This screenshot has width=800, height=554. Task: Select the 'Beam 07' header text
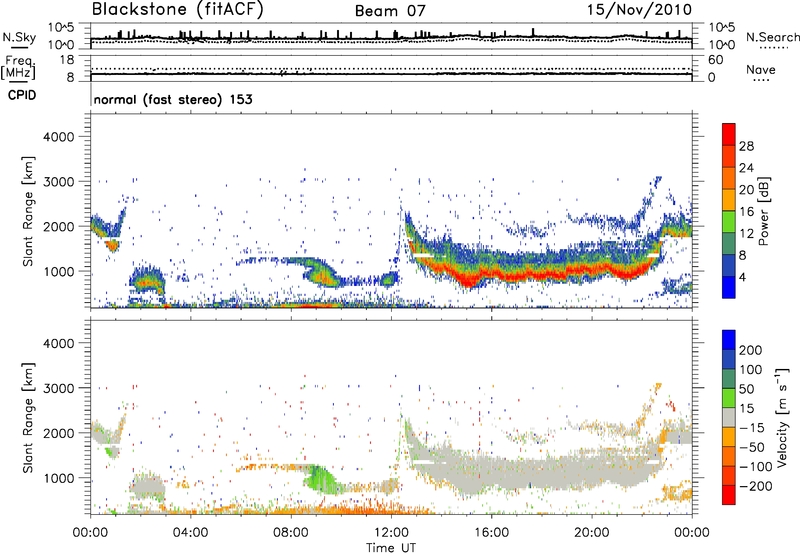point(390,11)
